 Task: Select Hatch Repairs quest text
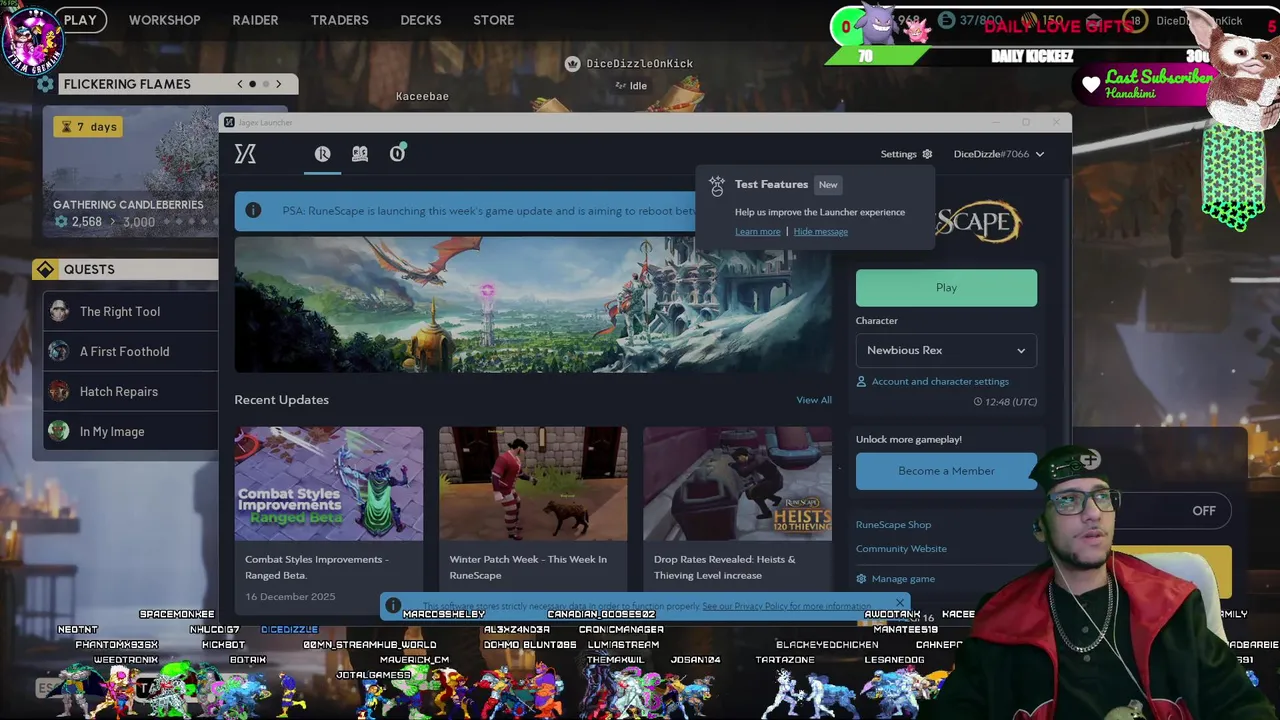click(119, 391)
